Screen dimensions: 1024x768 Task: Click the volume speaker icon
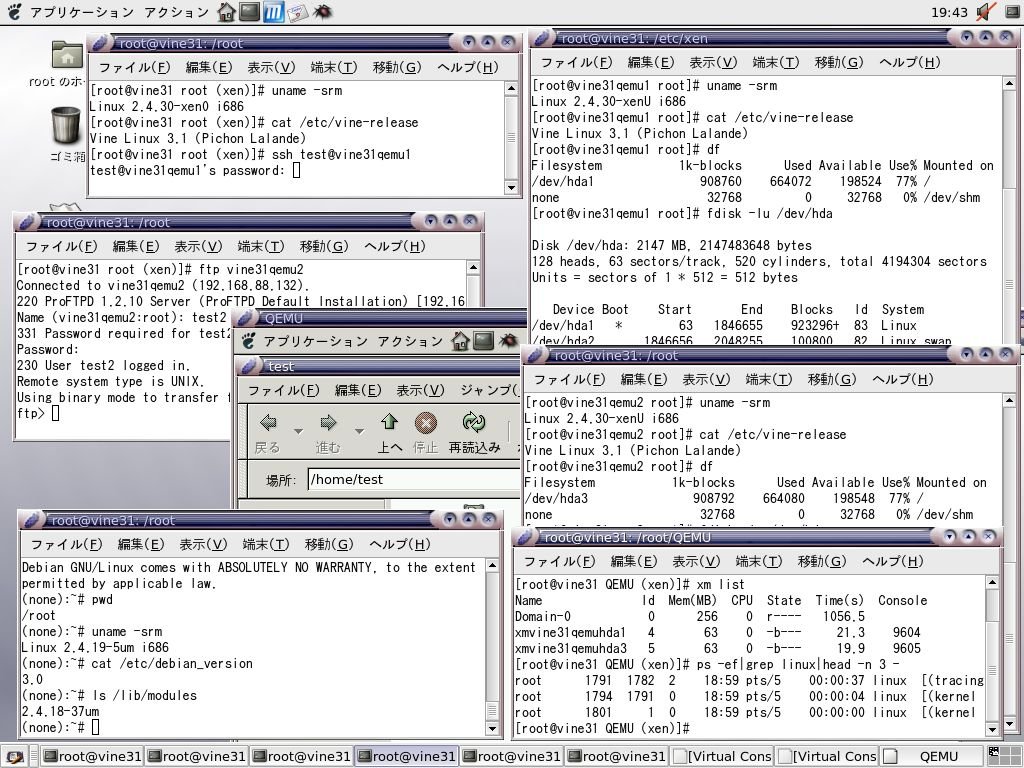(985, 12)
